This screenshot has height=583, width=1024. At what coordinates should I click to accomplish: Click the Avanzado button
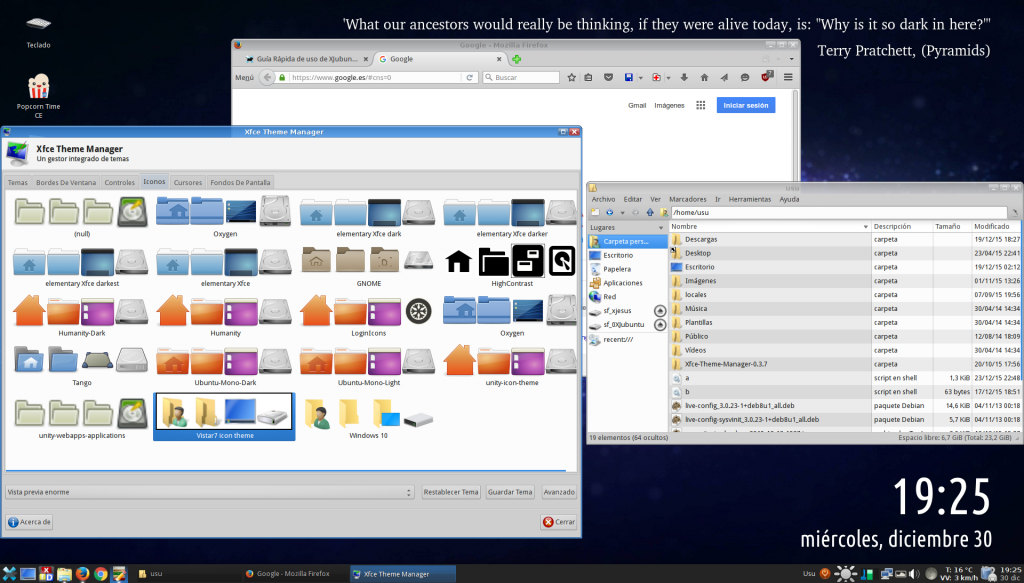coord(559,492)
